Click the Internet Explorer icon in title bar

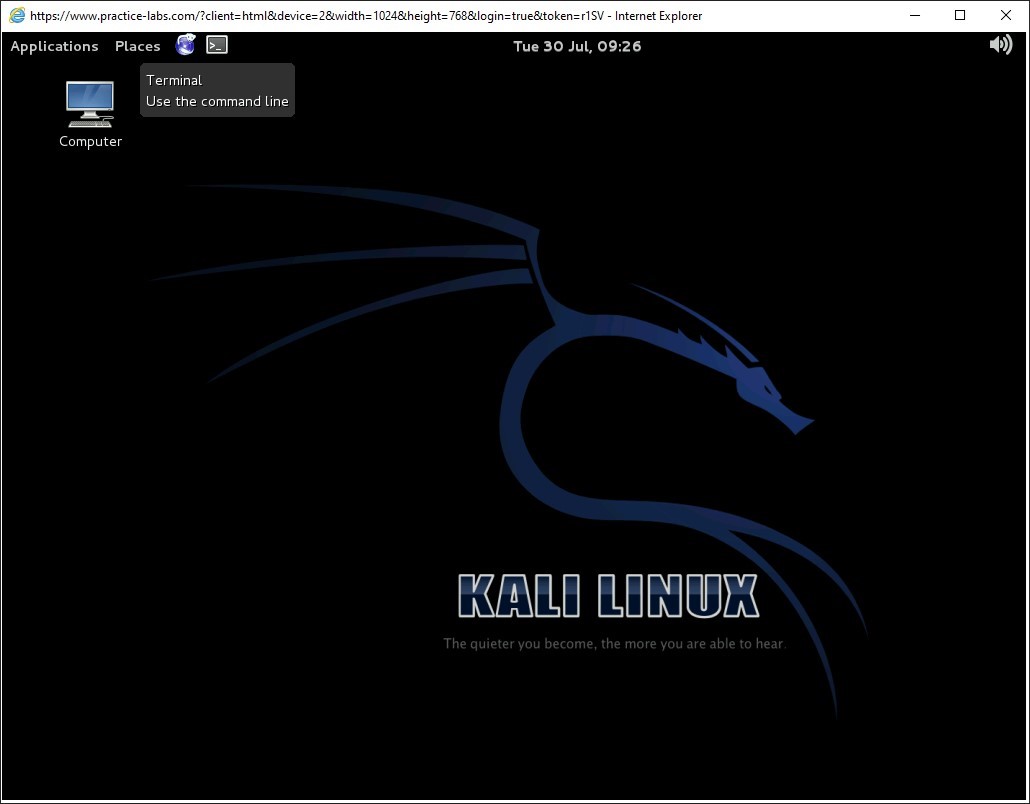(17, 16)
